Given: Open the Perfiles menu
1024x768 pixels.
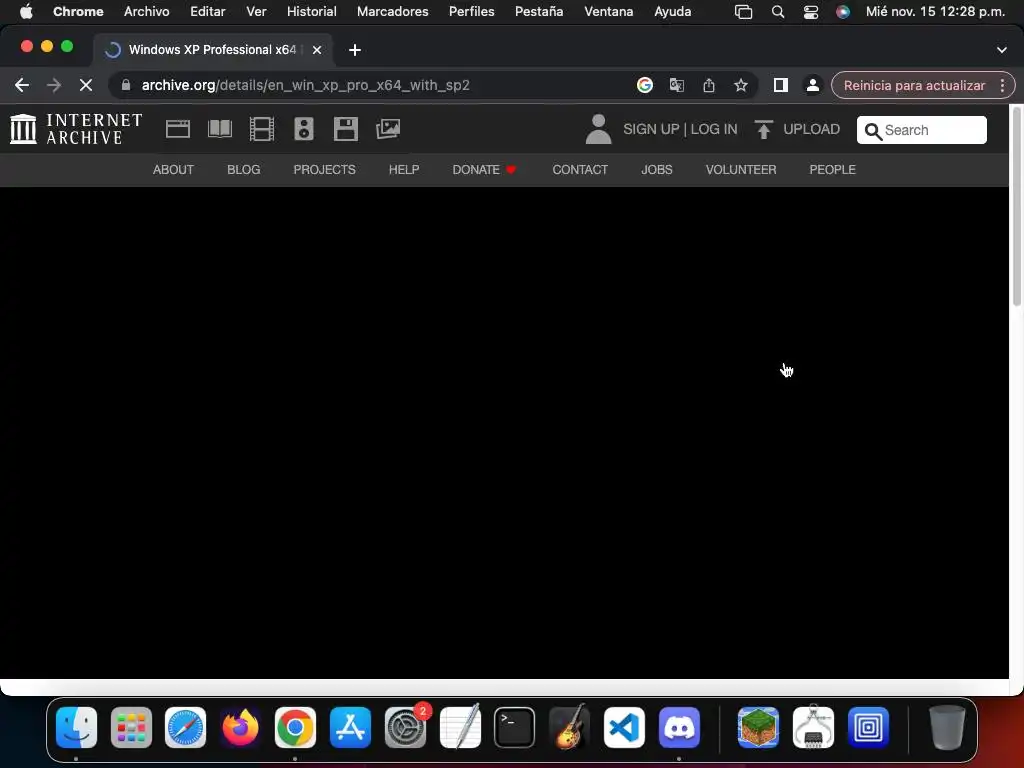Looking at the screenshot, I should coord(472,12).
